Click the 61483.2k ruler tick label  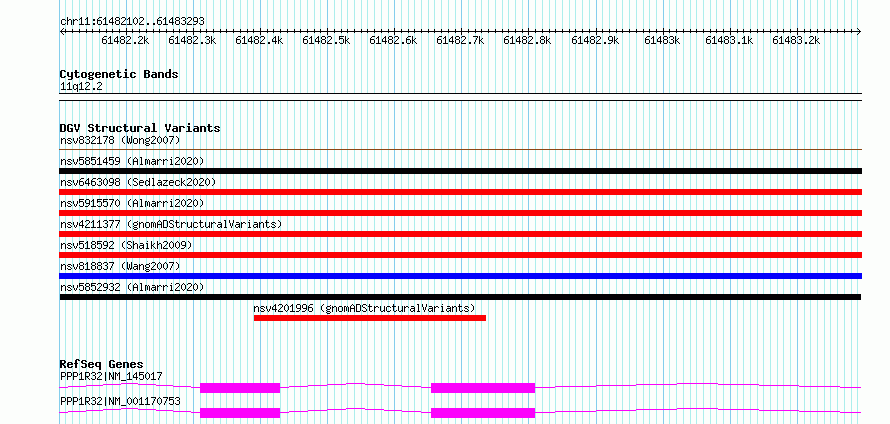[796, 40]
